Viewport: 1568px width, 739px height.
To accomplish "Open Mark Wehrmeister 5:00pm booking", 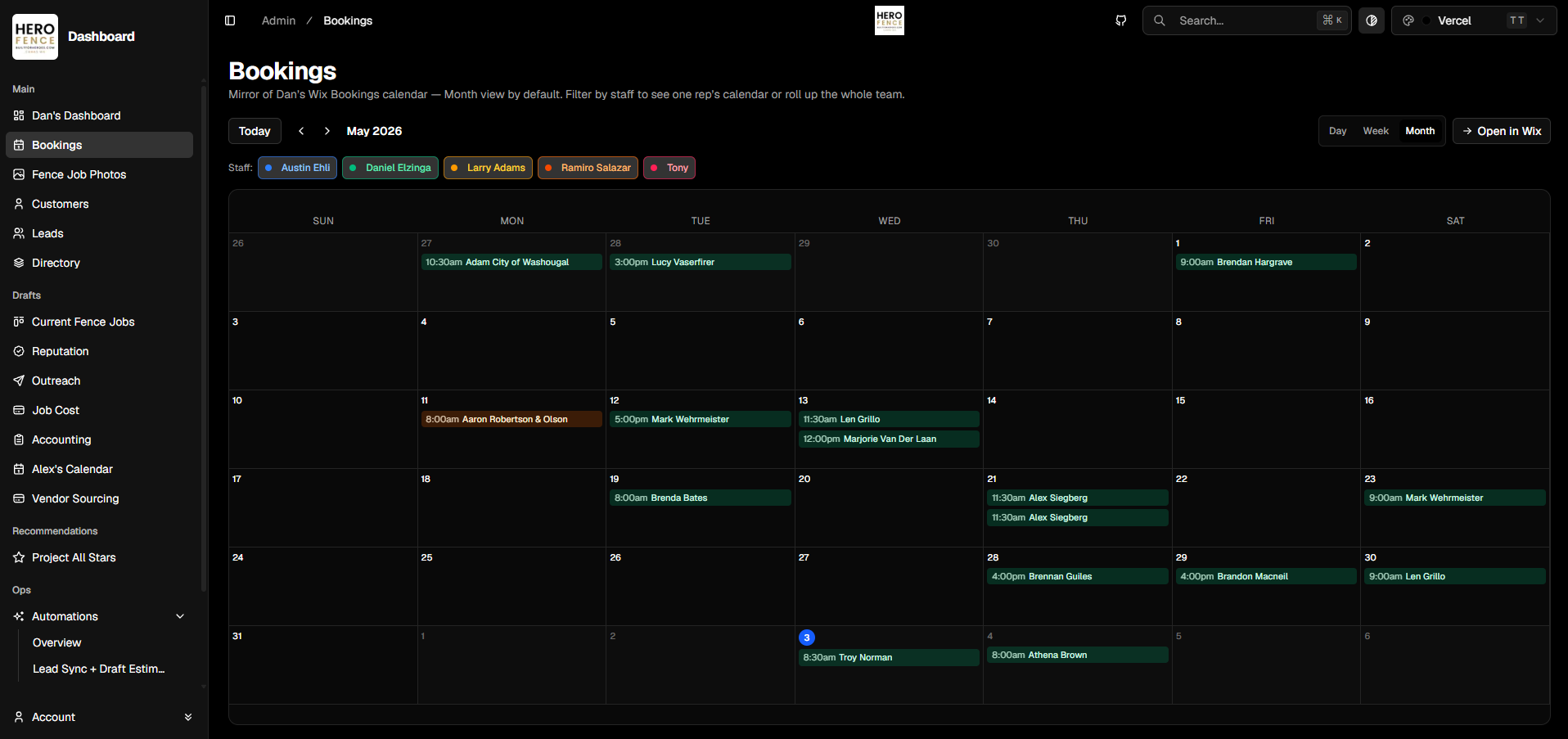I will (701, 419).
